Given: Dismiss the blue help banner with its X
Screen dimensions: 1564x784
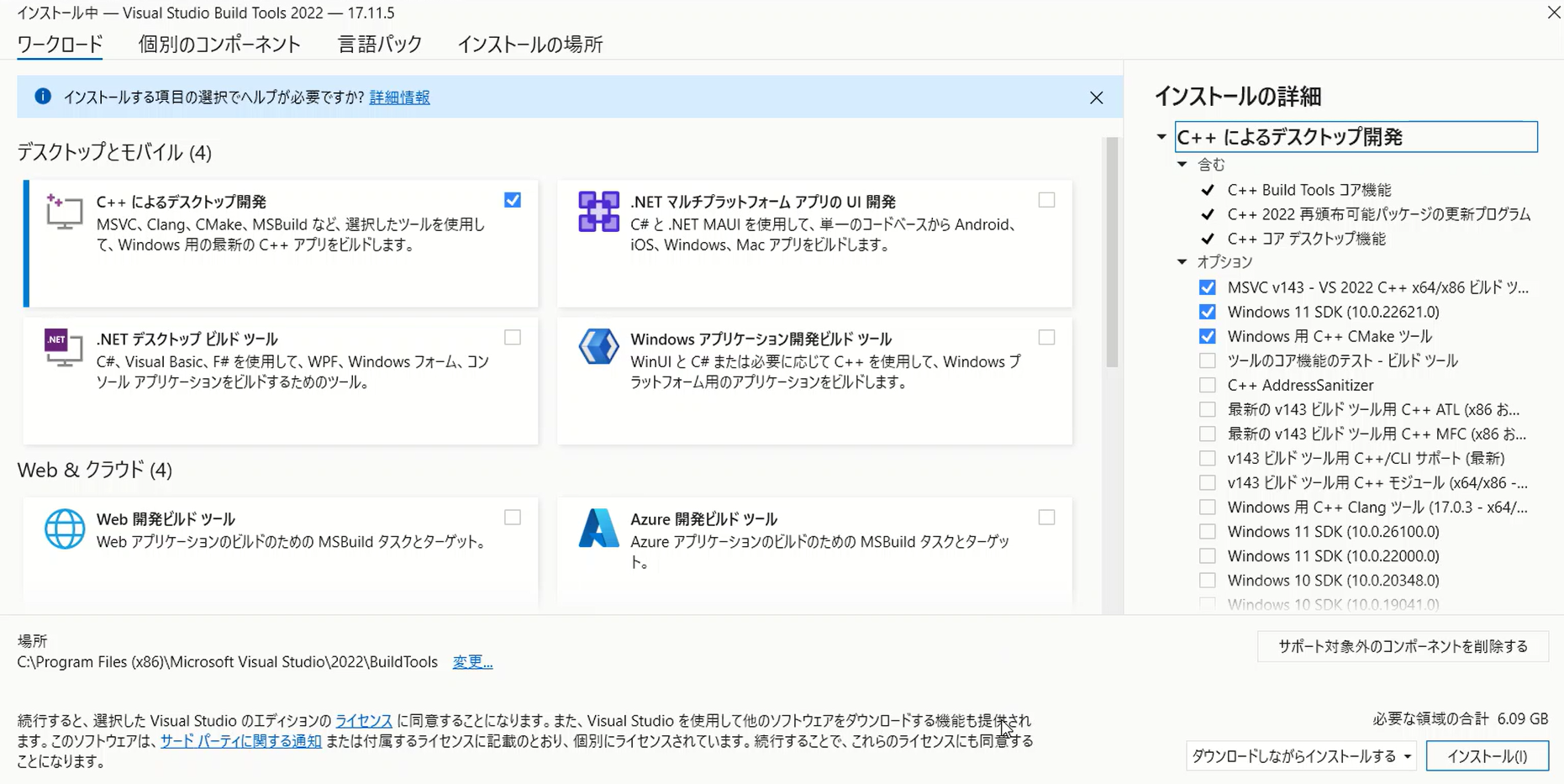Looking at the screenshot, I should pyautogui.click(x=1096, y=97).
